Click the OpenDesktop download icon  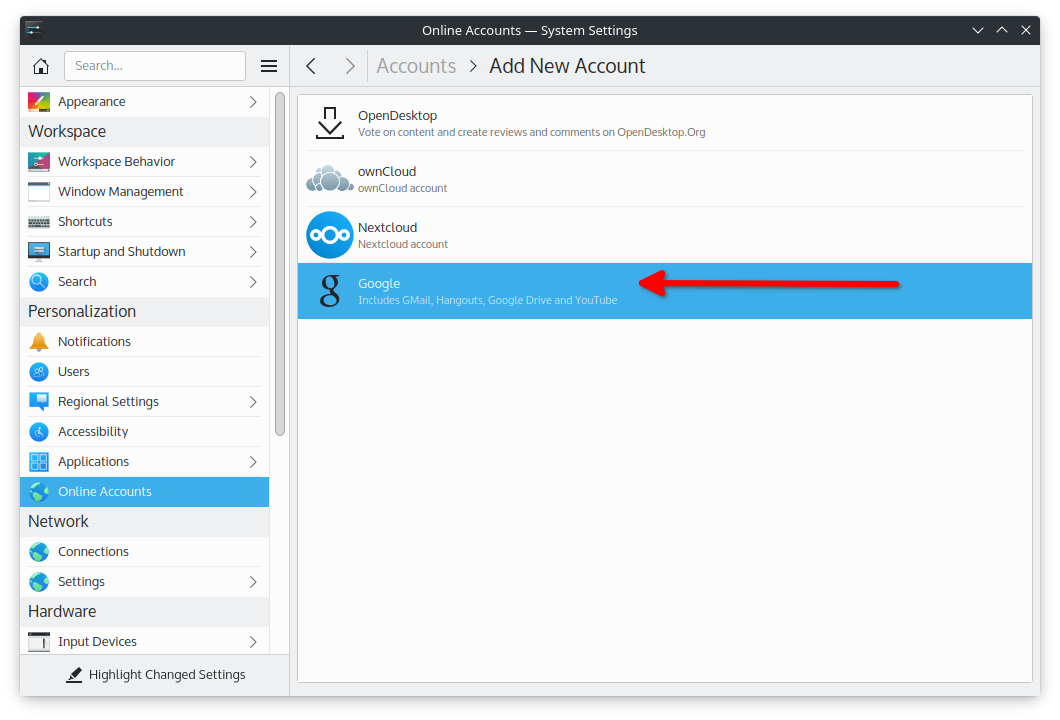pos(330,123)
